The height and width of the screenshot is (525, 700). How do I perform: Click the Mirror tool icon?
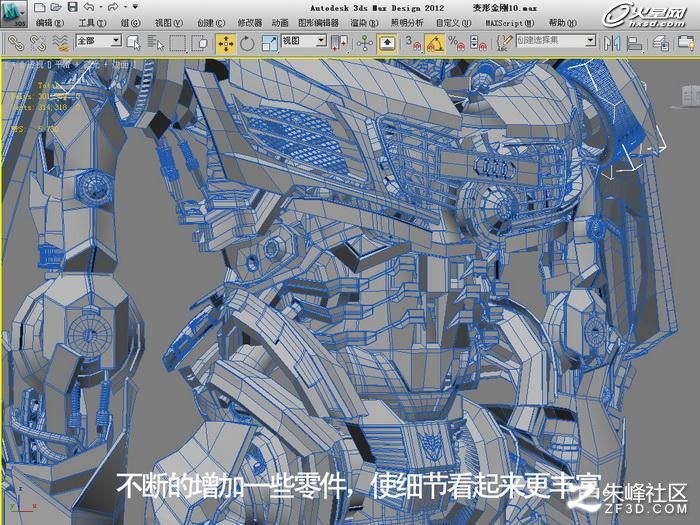click(612, 43)
